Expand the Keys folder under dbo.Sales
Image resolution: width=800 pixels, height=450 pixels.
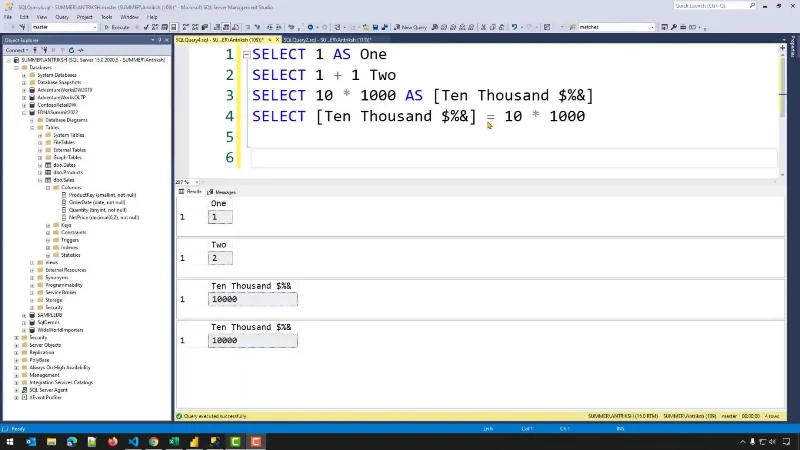click(x=48, y=225)
